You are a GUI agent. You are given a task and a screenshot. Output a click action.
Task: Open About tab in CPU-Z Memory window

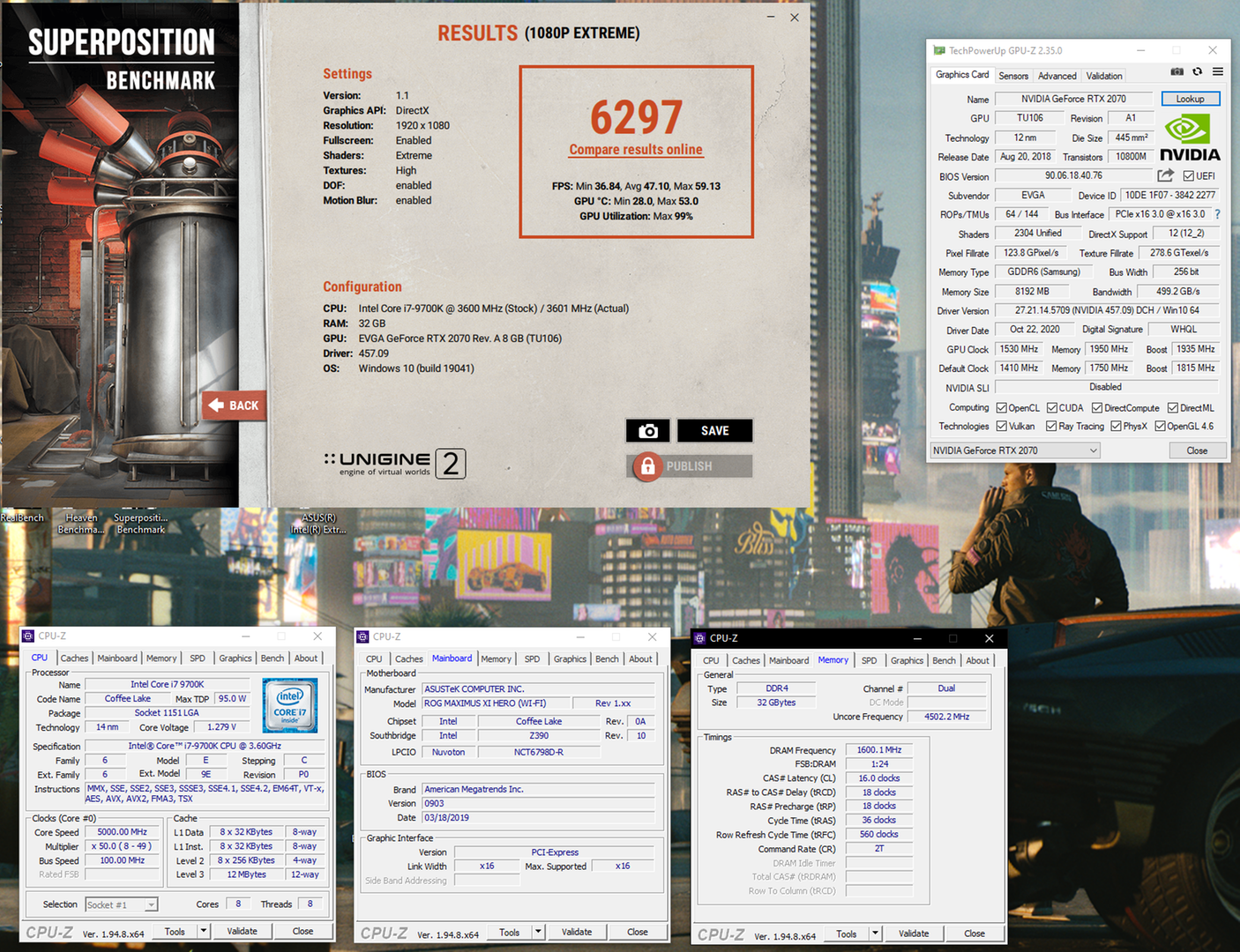[x=977, y=661]
